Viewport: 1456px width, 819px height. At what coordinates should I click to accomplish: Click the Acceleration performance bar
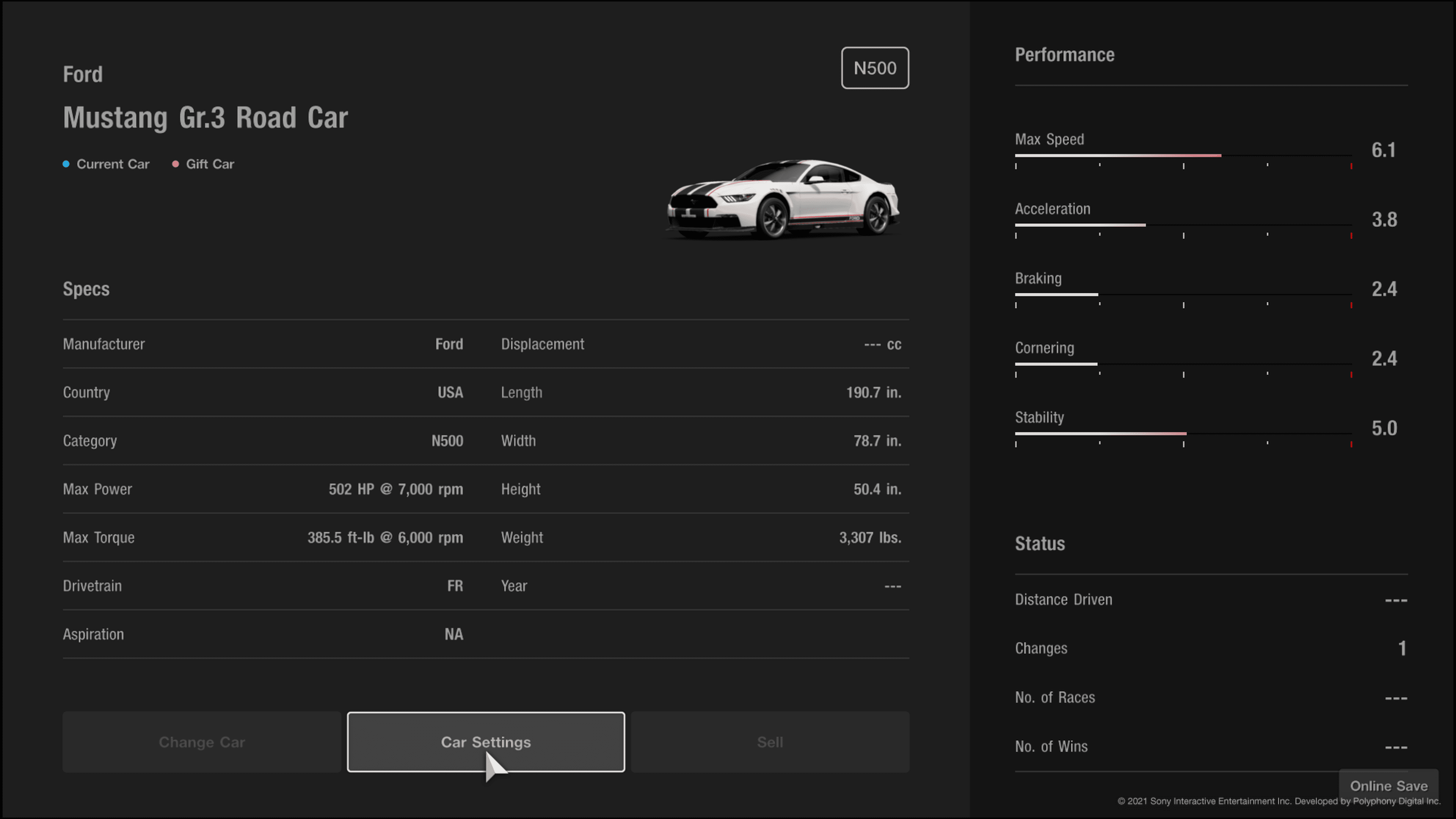click(x=1183, y=225)
